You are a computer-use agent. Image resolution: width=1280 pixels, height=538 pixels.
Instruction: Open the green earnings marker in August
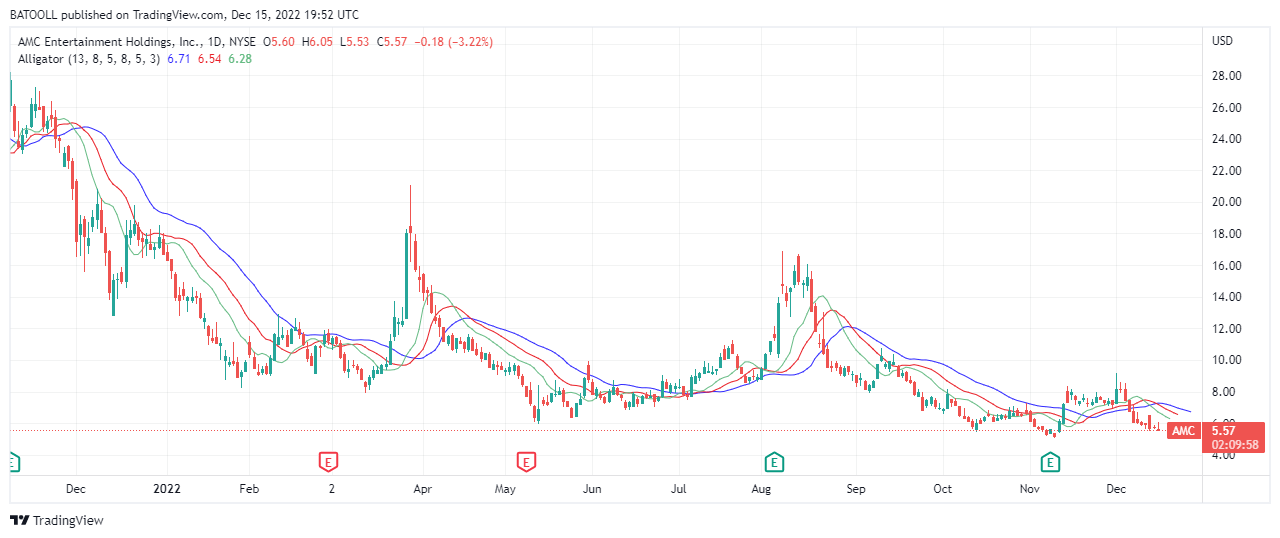774,461
